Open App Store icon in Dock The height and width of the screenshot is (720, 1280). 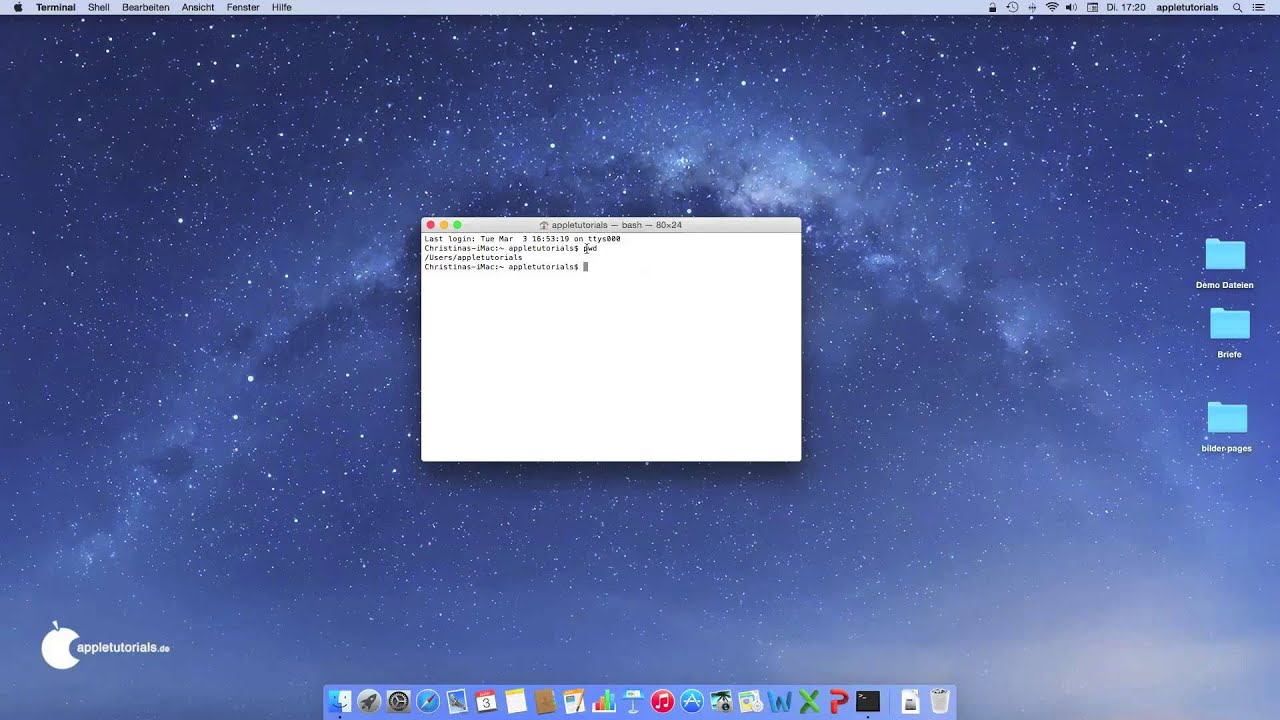coord(692,702)
